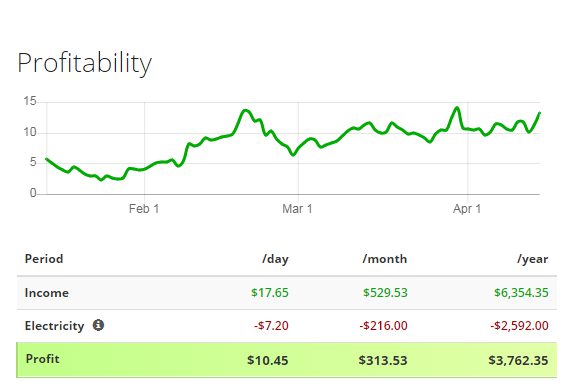Click the Feb 1 axis label

[144, 209]
